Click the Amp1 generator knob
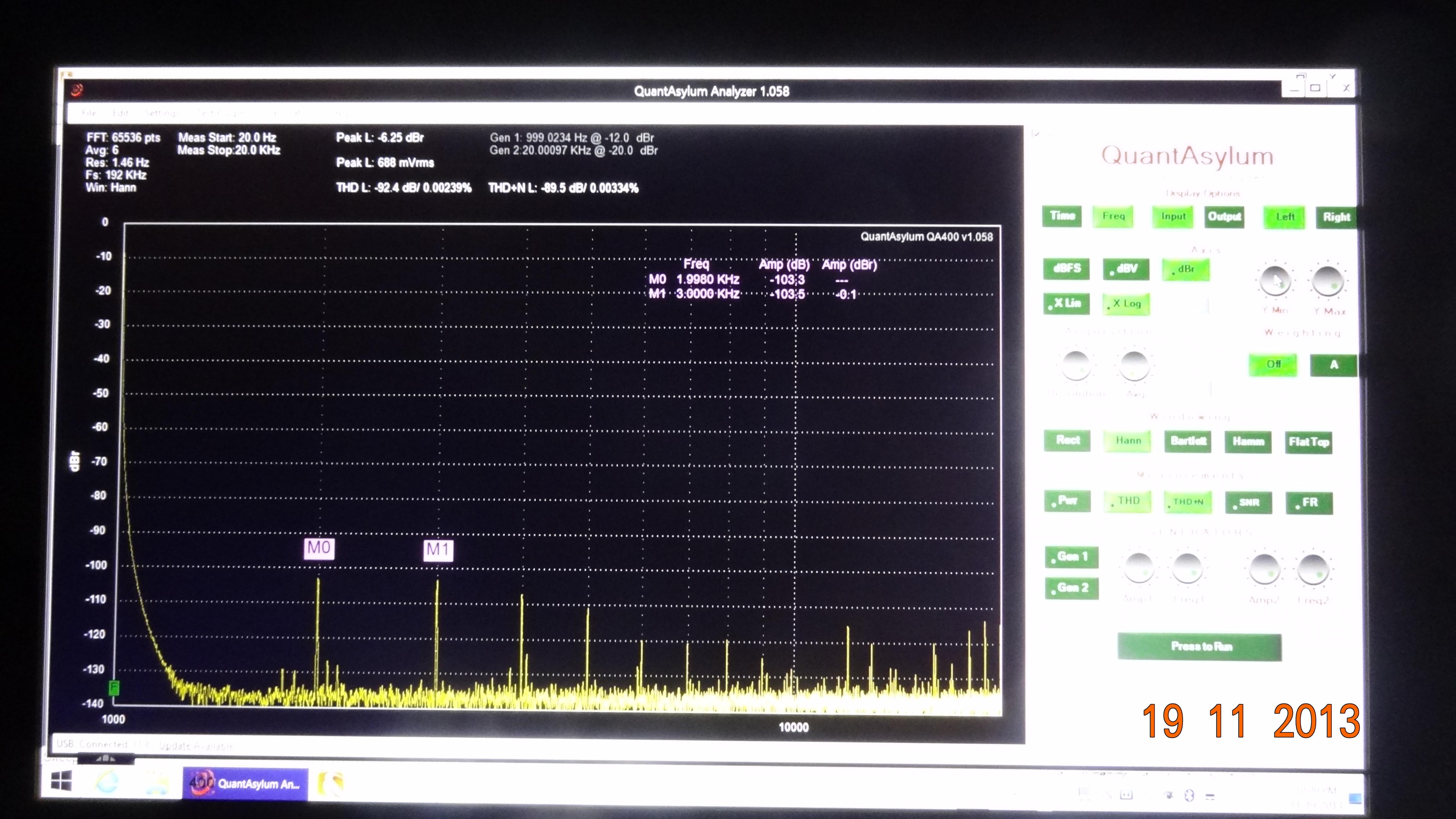 coord(1139,567)
